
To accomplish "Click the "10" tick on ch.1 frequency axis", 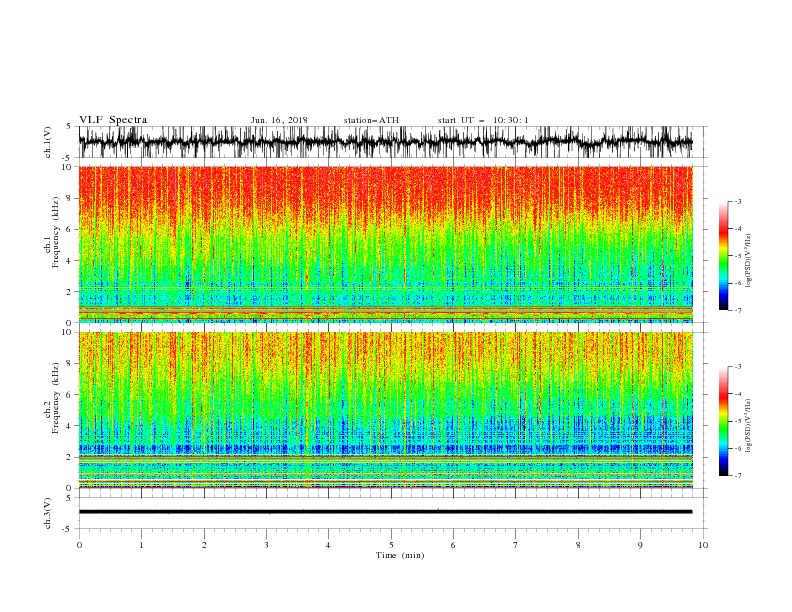I will pyautogui.click(x=68, y=167).
